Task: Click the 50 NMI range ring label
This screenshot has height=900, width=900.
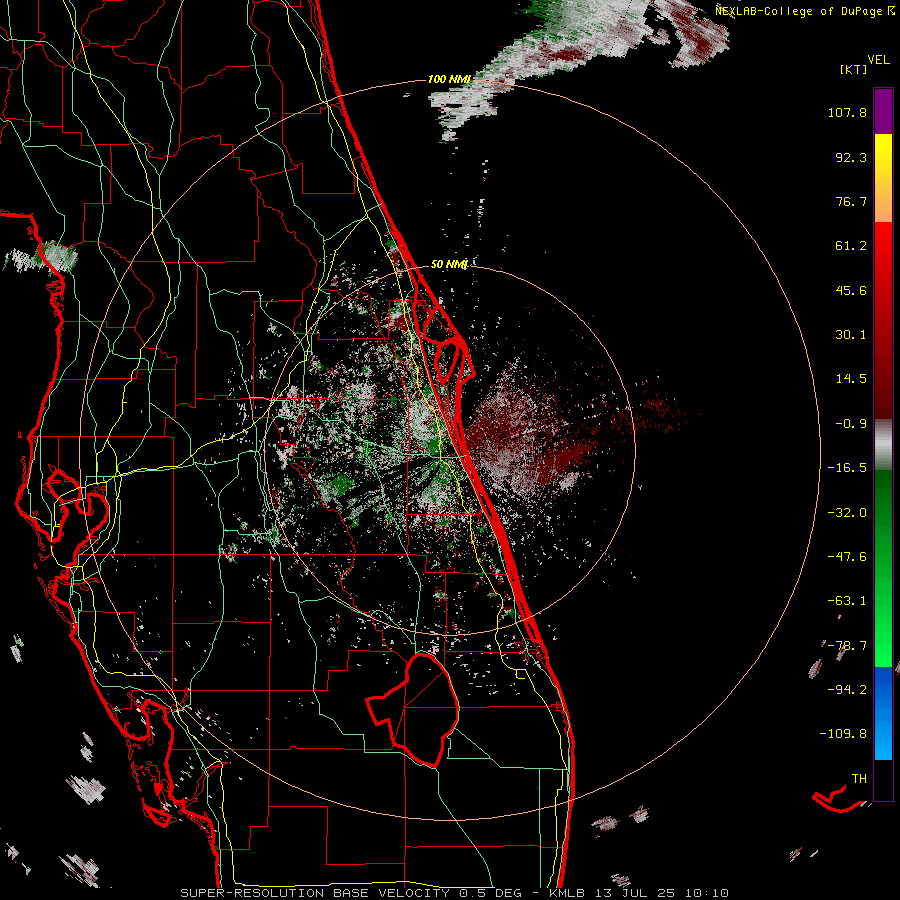Action: pos(449,264)
